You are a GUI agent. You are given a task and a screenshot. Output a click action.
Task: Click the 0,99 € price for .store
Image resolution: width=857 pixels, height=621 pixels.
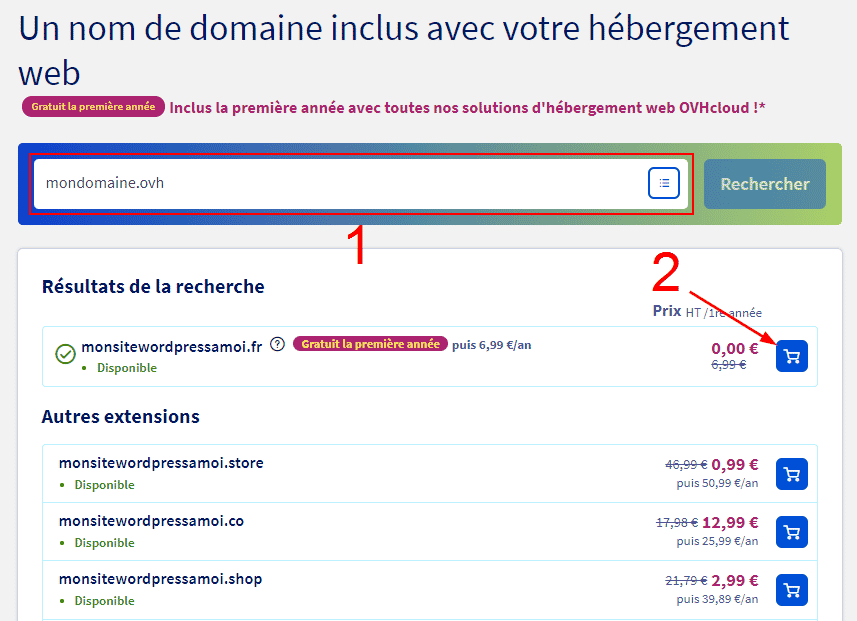tap(735, 465)
